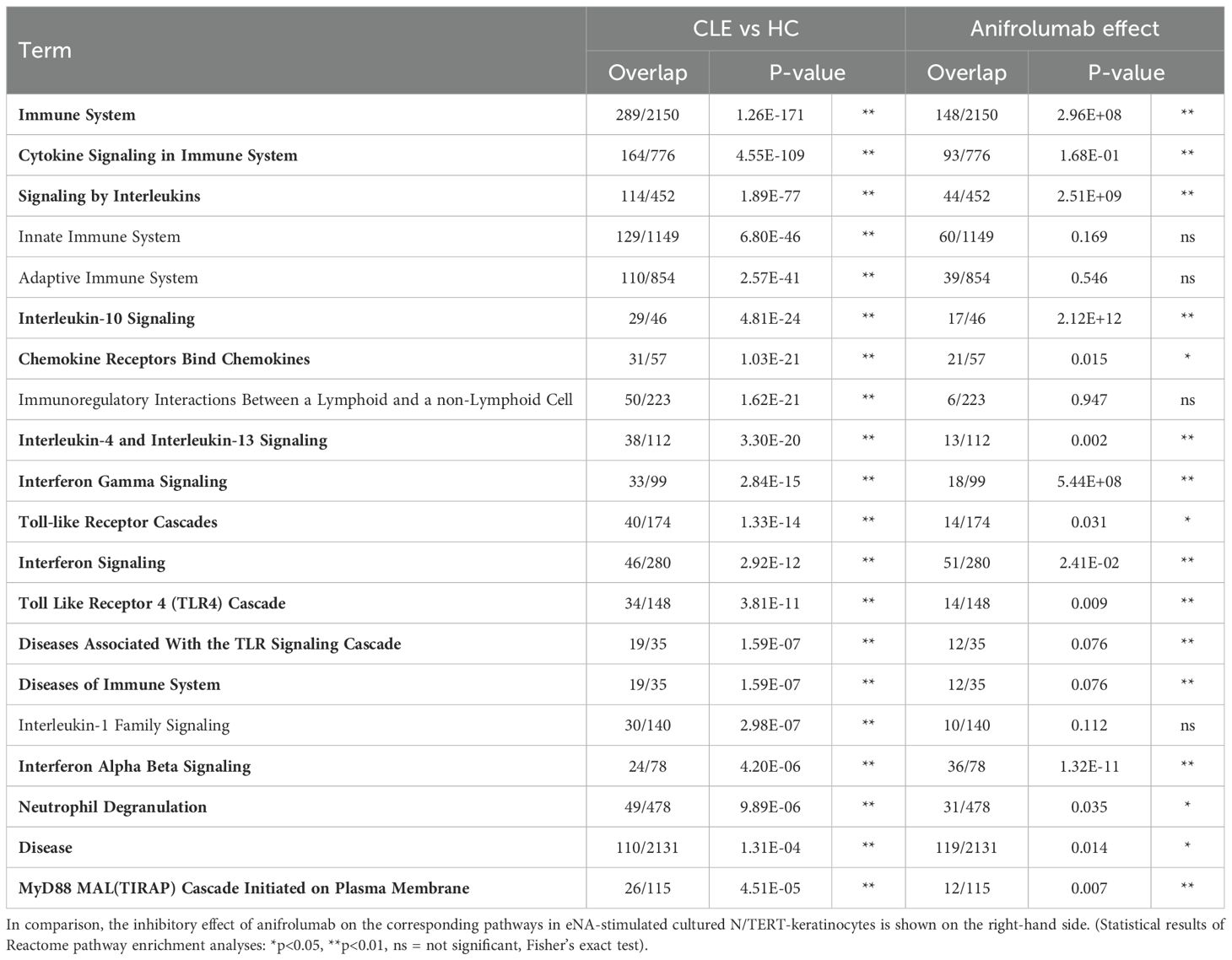Select the P-value 1.32E-11 cell
Screen dimensions: 1232x960
(x=1089, y=767)
